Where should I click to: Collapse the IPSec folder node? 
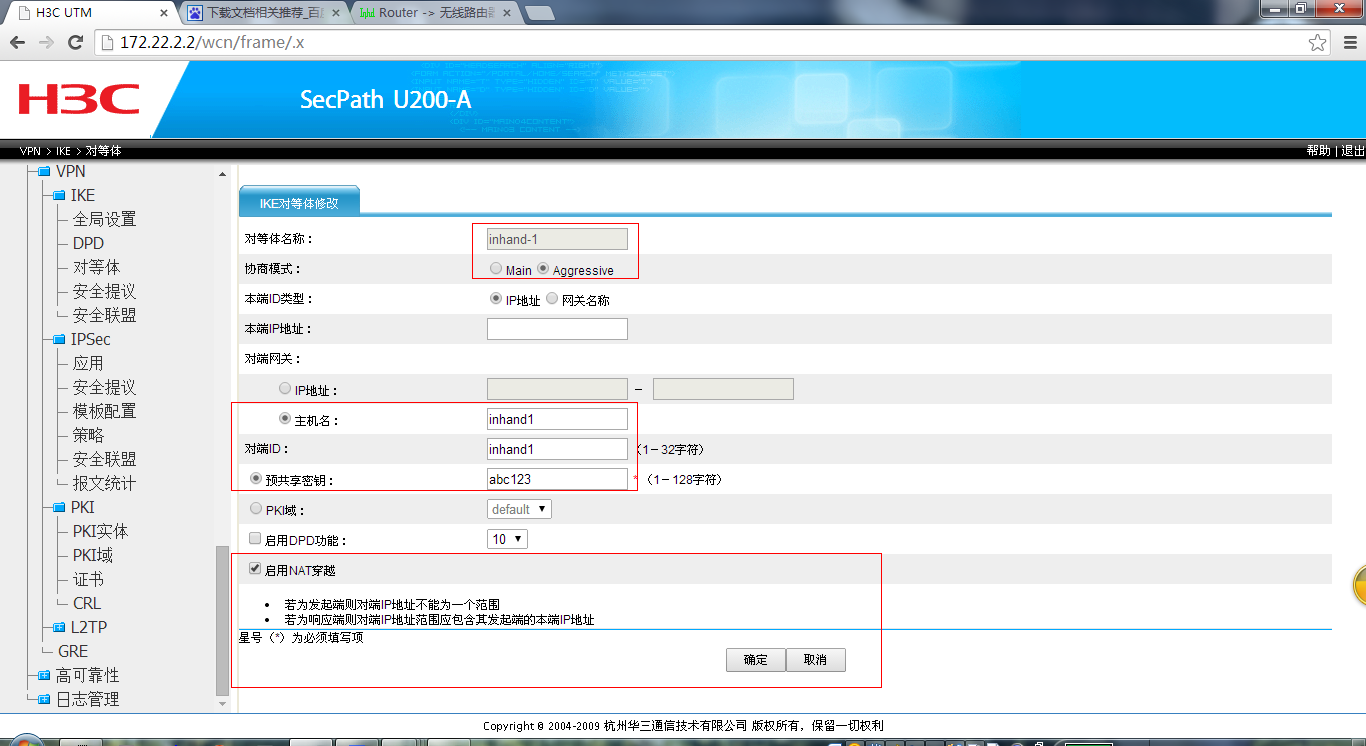tap(59, 339)
